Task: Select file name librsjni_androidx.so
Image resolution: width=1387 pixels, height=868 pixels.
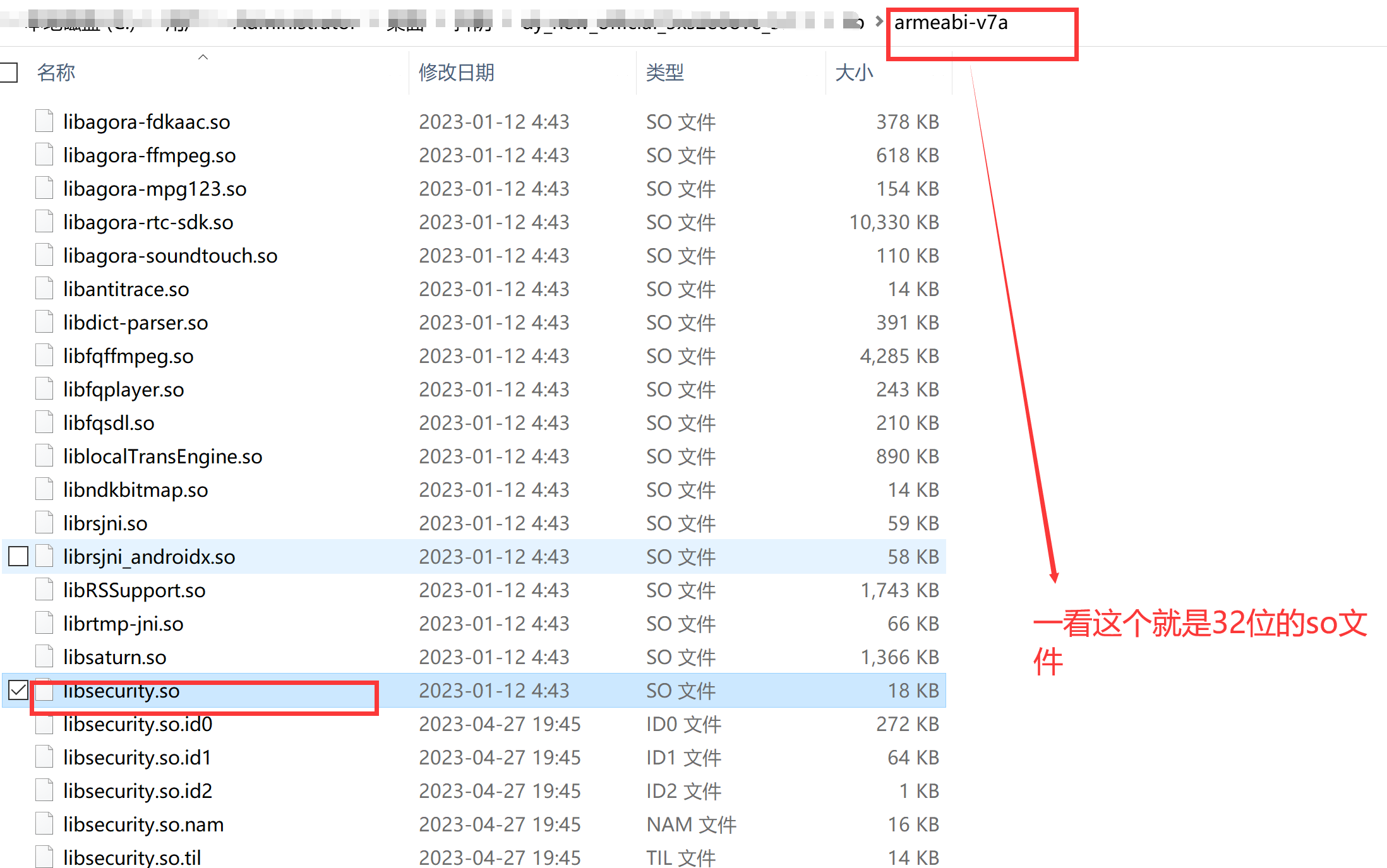Action: [x=149, y=556]
